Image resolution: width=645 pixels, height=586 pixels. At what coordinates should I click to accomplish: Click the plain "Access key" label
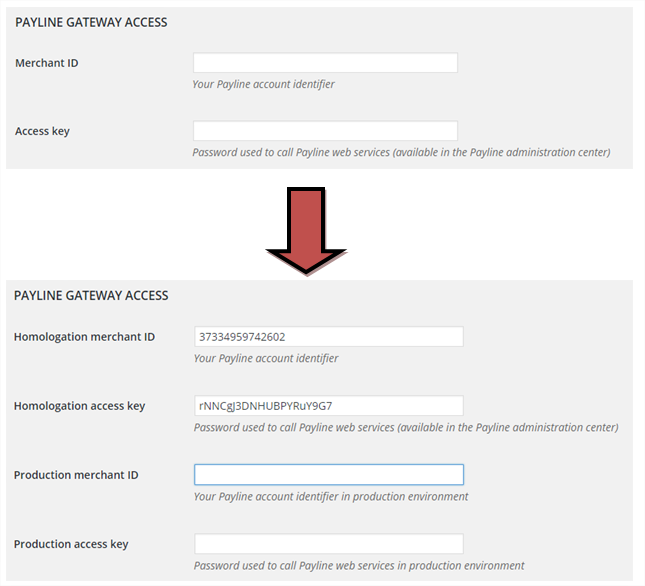coord(42,131)
